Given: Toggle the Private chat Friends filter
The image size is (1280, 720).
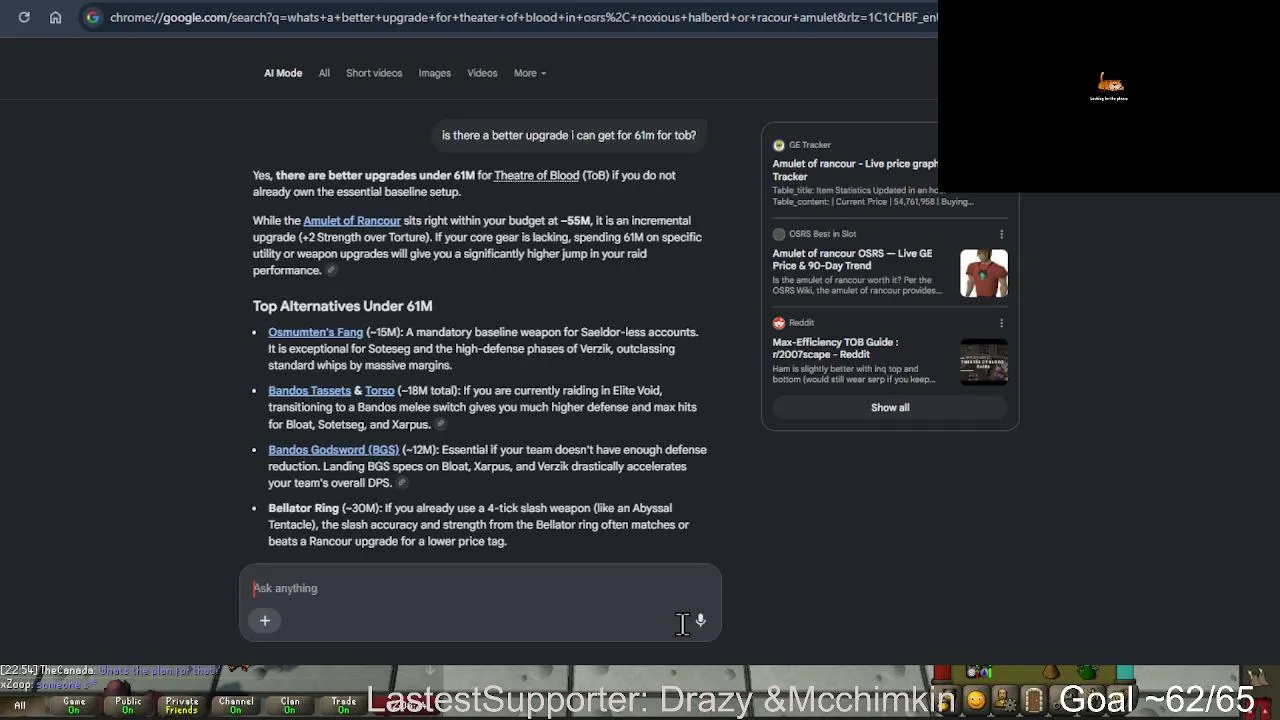Looking at the screenshot, I should [x=182, y=705].
